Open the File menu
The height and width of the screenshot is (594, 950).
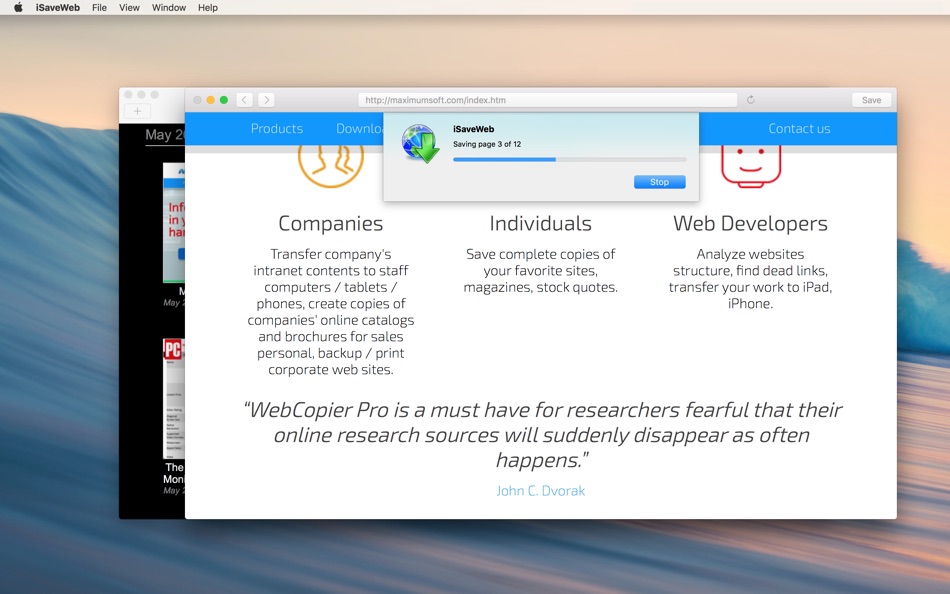coord(99,7)
